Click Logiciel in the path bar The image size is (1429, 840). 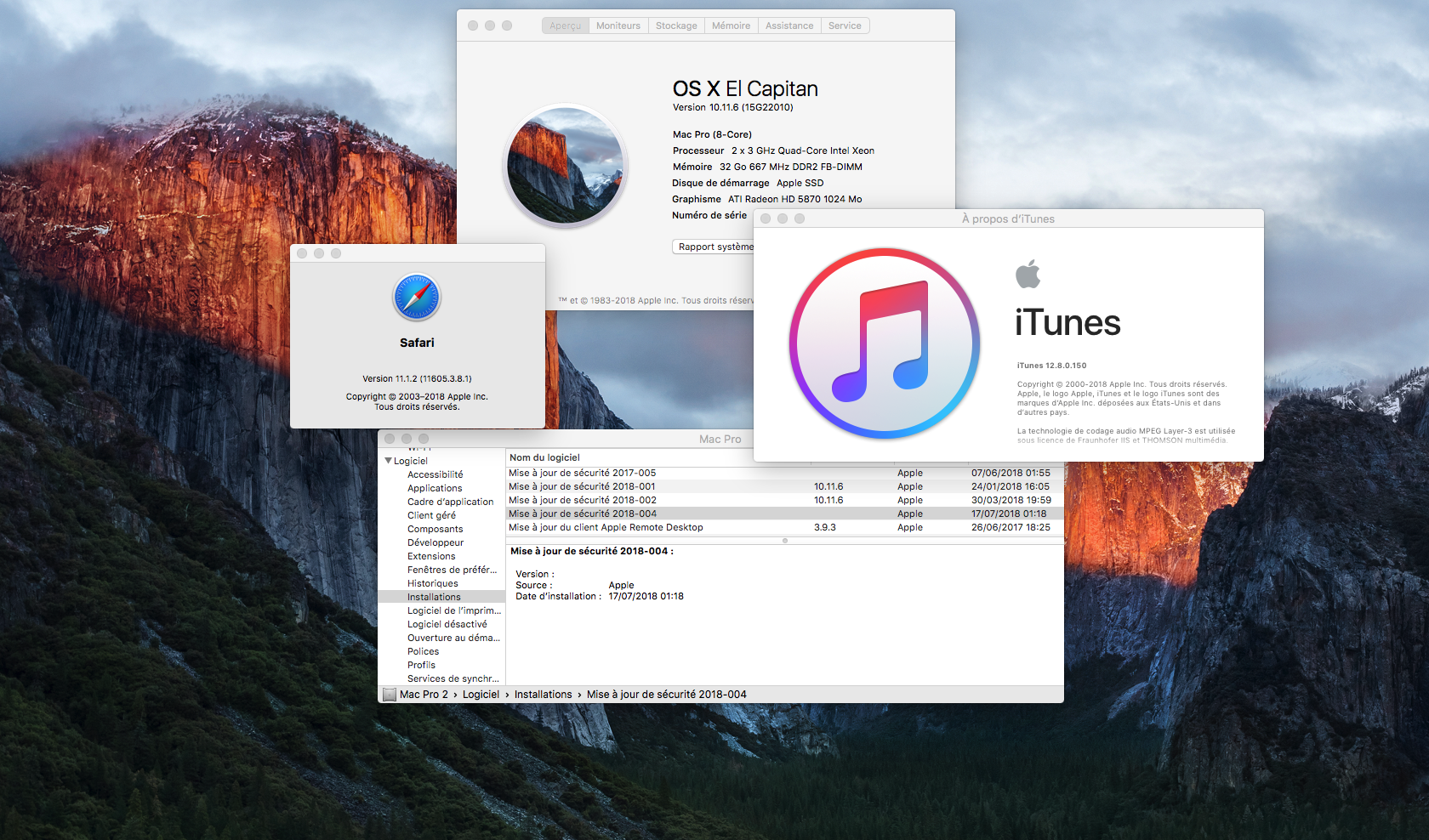(x=481, y=695)
